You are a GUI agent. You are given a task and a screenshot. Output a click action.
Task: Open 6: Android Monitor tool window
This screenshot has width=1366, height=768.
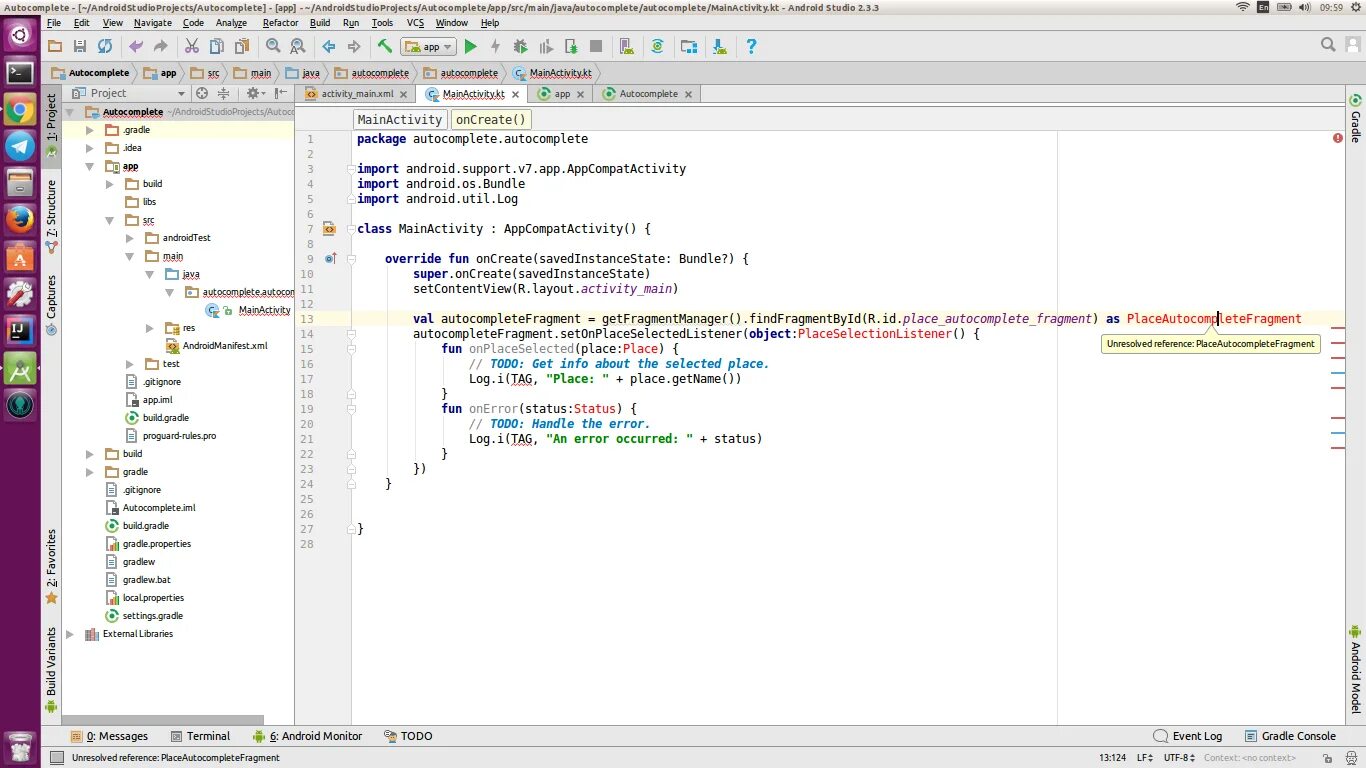point(308,736)
